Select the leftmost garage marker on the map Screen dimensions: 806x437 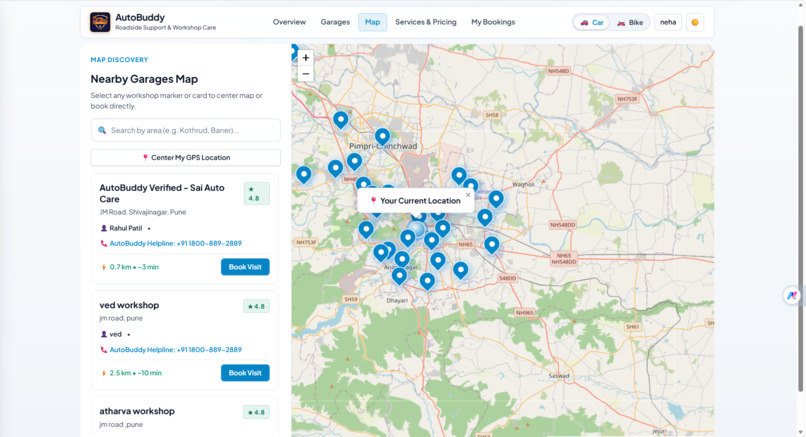pos(304,175)
